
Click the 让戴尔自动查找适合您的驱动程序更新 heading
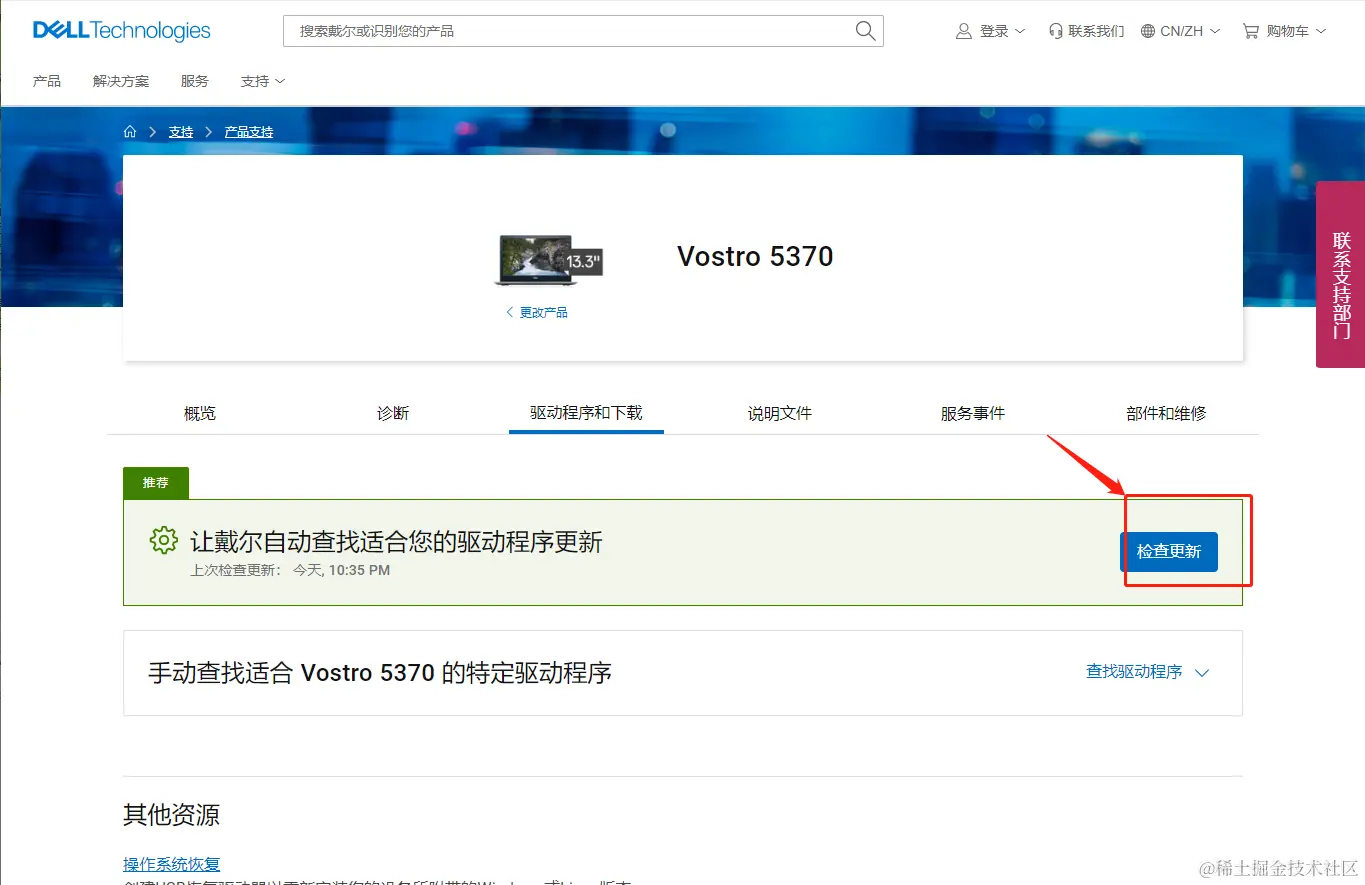tap(396, 542)
